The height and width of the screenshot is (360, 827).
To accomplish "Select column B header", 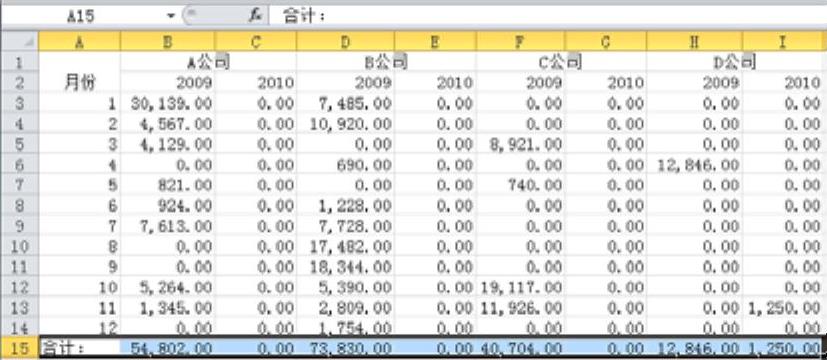I will point(168,42).
